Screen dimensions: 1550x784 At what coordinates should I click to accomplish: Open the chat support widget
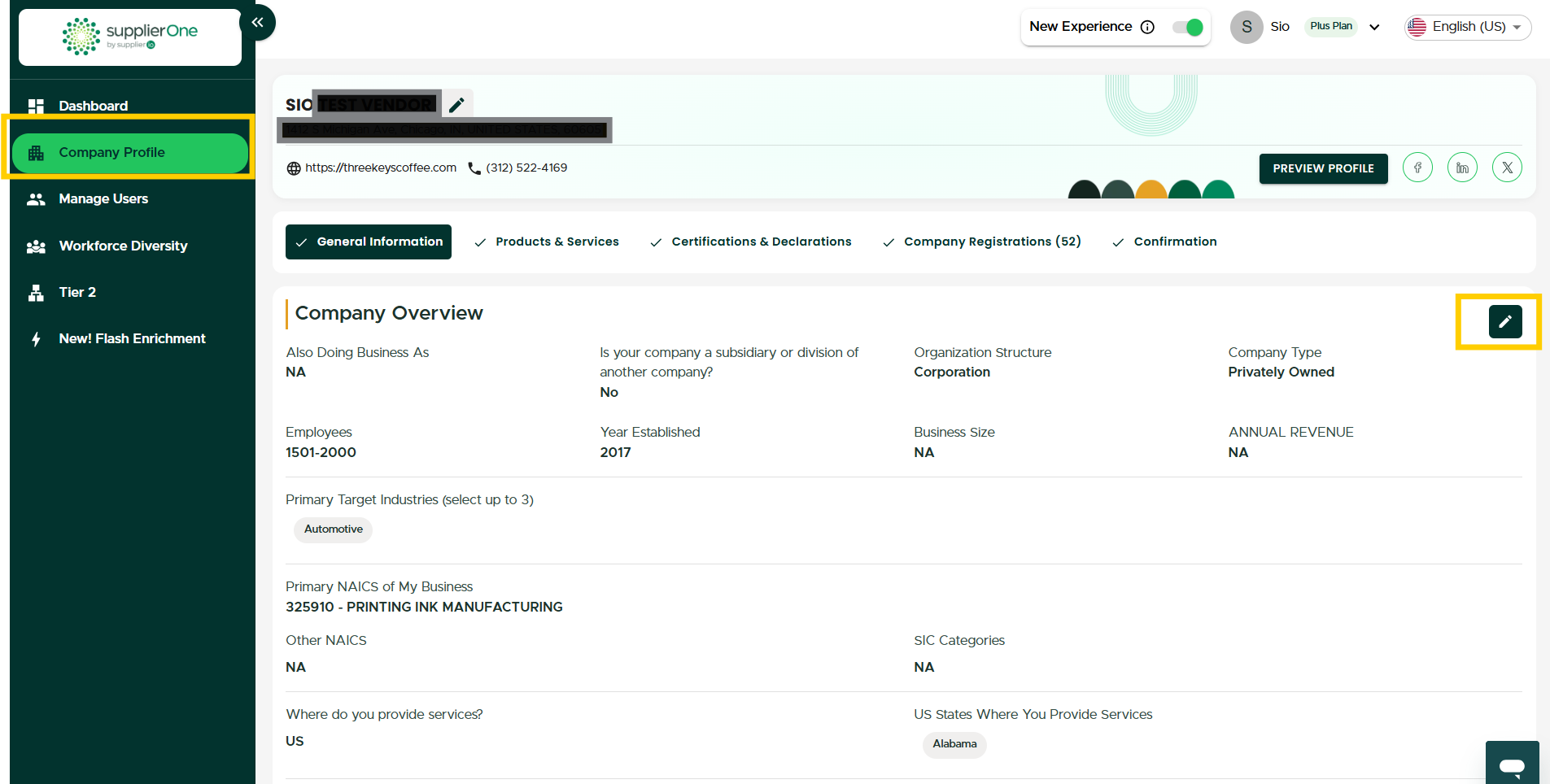[1512, 765]
